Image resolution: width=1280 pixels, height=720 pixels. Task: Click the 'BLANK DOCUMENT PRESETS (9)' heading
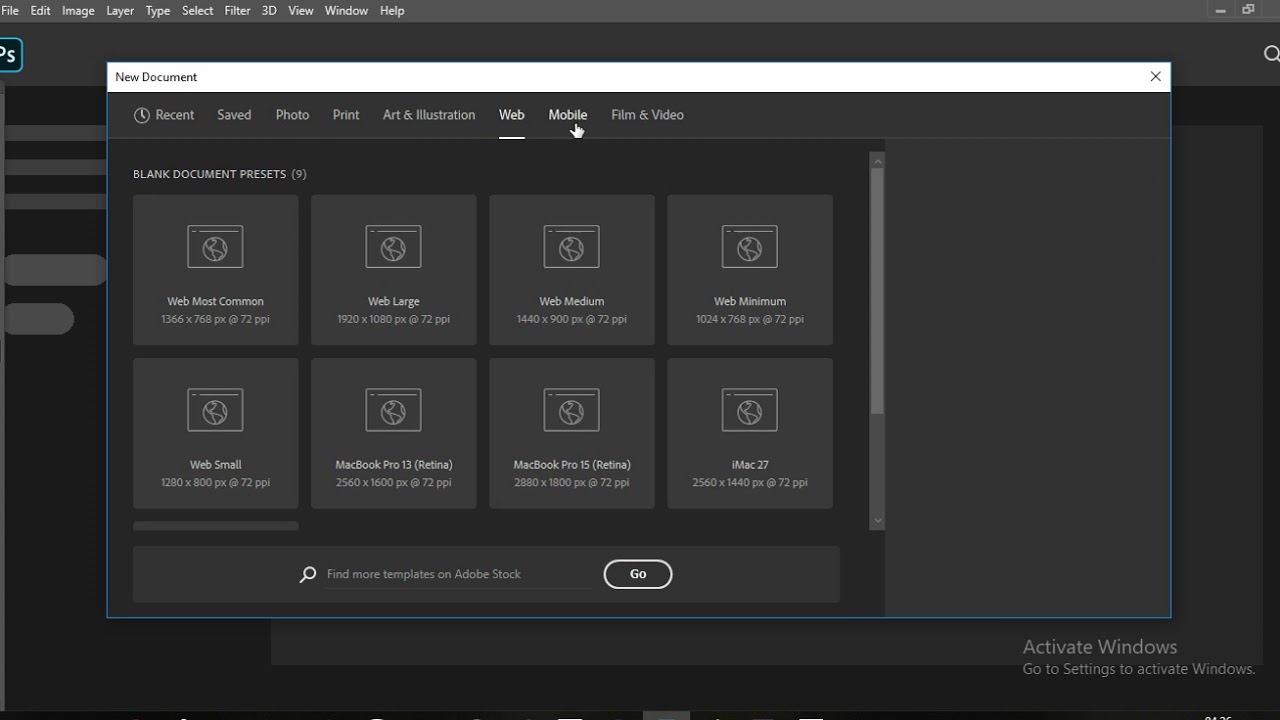coord(220,174)
